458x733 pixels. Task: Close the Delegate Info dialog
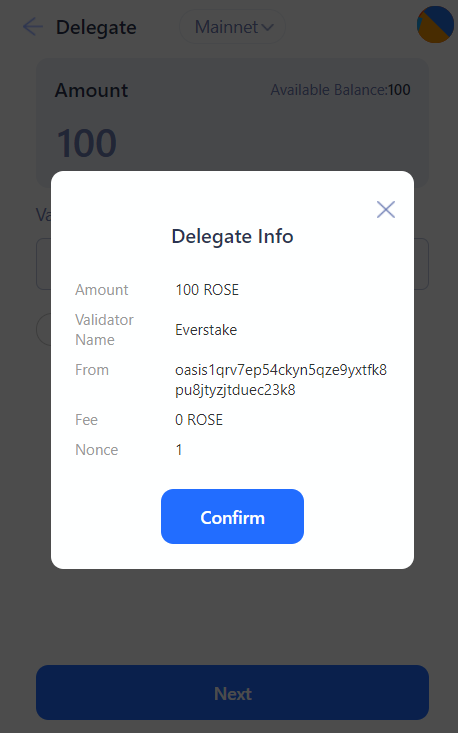386,209
